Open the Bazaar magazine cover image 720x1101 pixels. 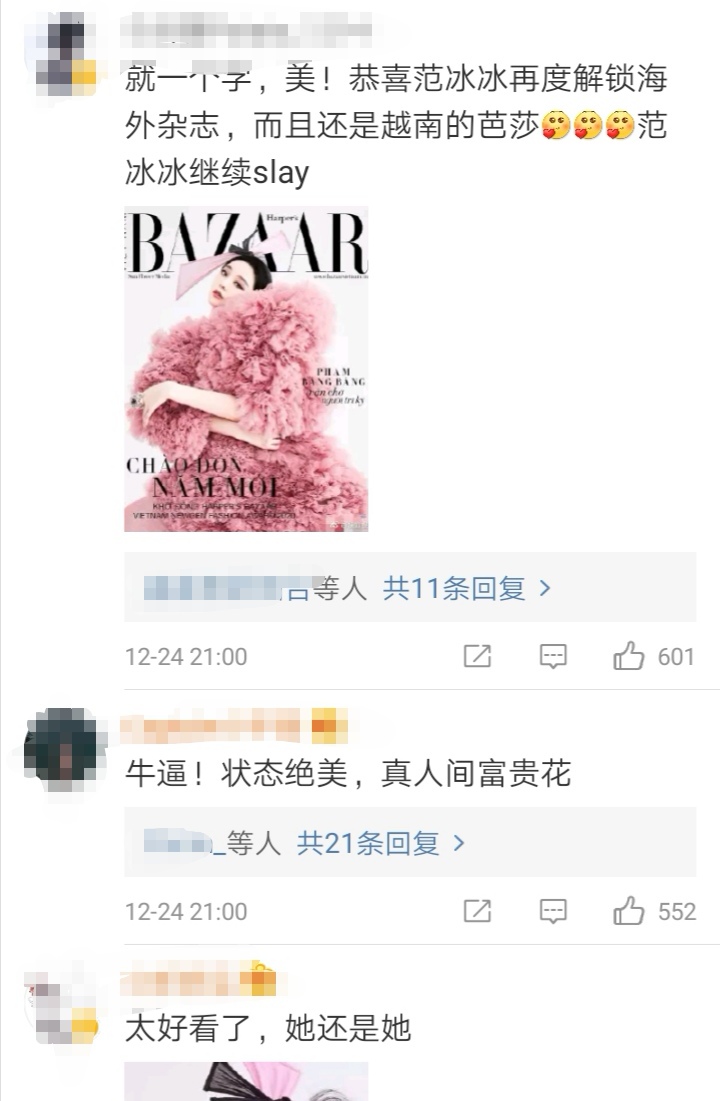(x=247, y=369)
